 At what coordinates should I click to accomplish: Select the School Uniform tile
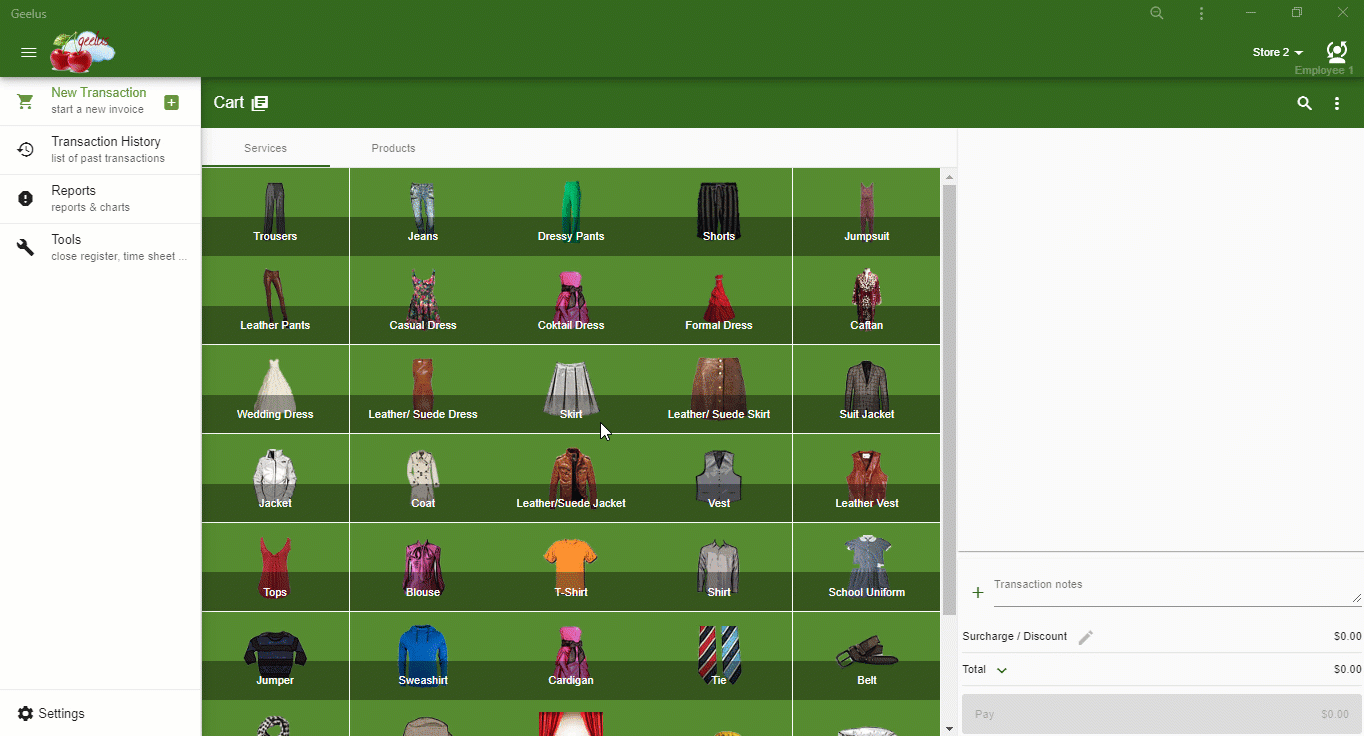[x=867, y=567]
